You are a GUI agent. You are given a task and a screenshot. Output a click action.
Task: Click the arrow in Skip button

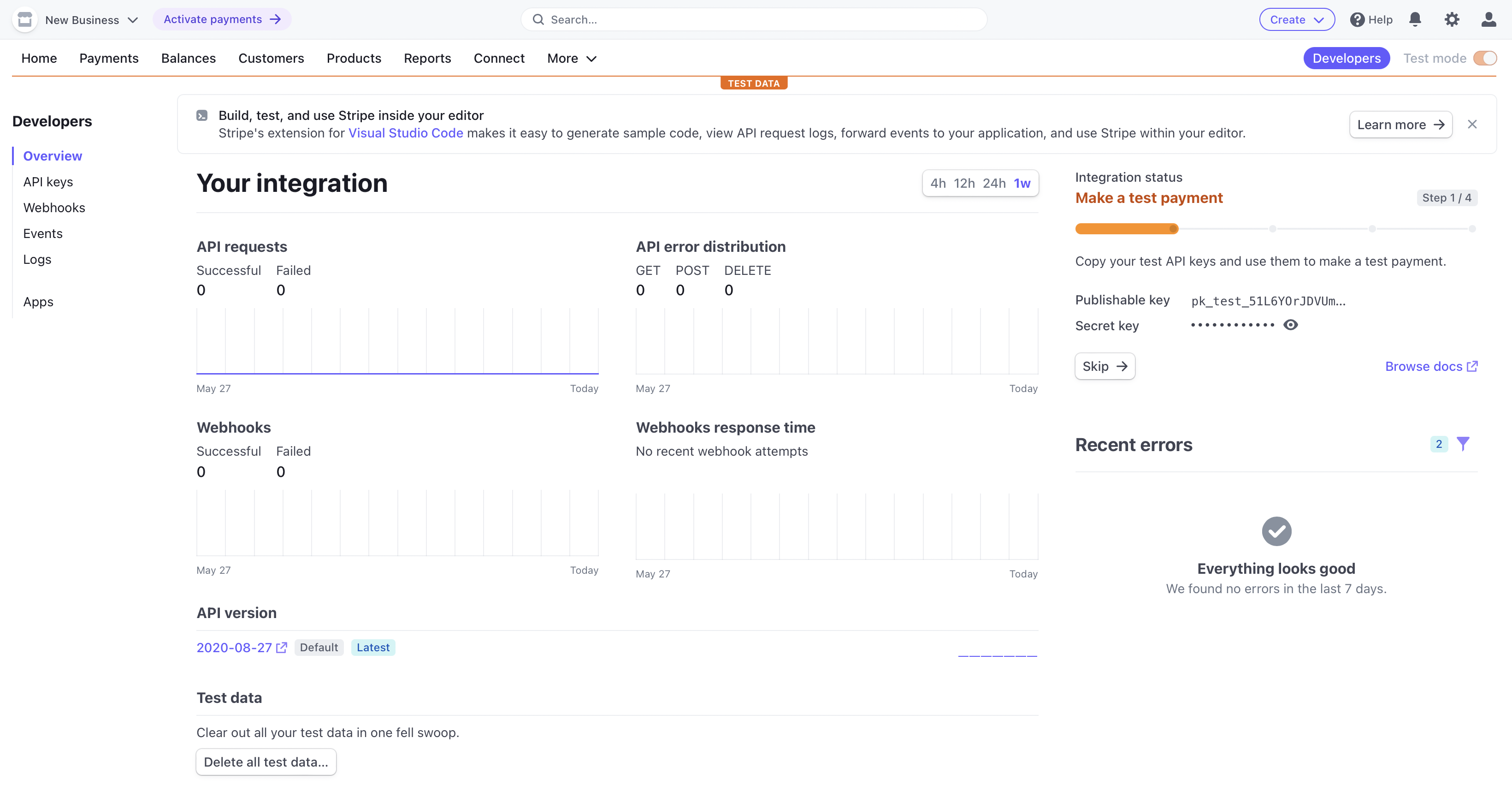pos(1122,366)
